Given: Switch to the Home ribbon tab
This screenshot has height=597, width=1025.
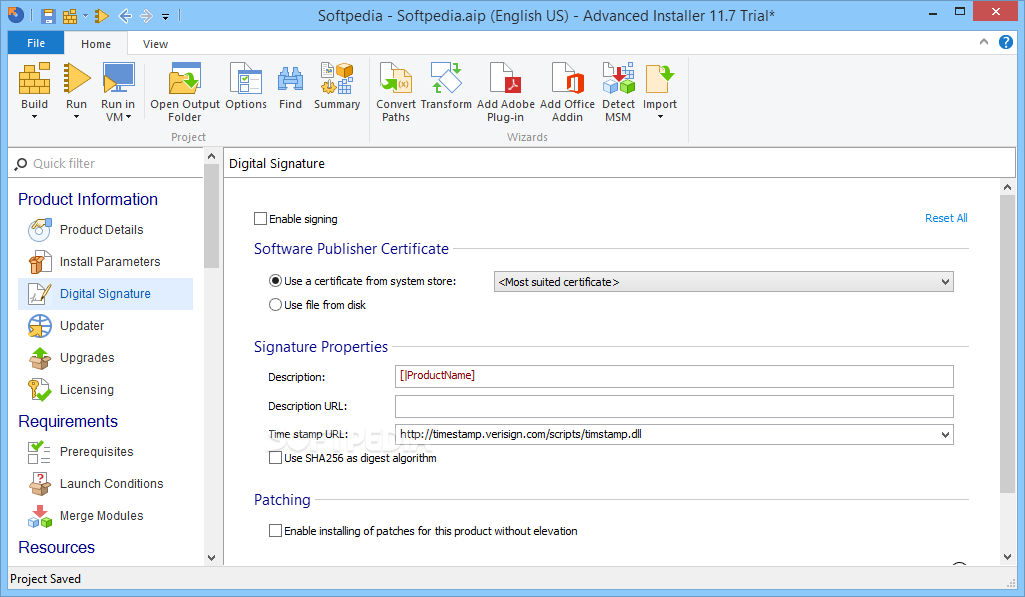Looking at the screenshot, I should click(x=96, y=44).
